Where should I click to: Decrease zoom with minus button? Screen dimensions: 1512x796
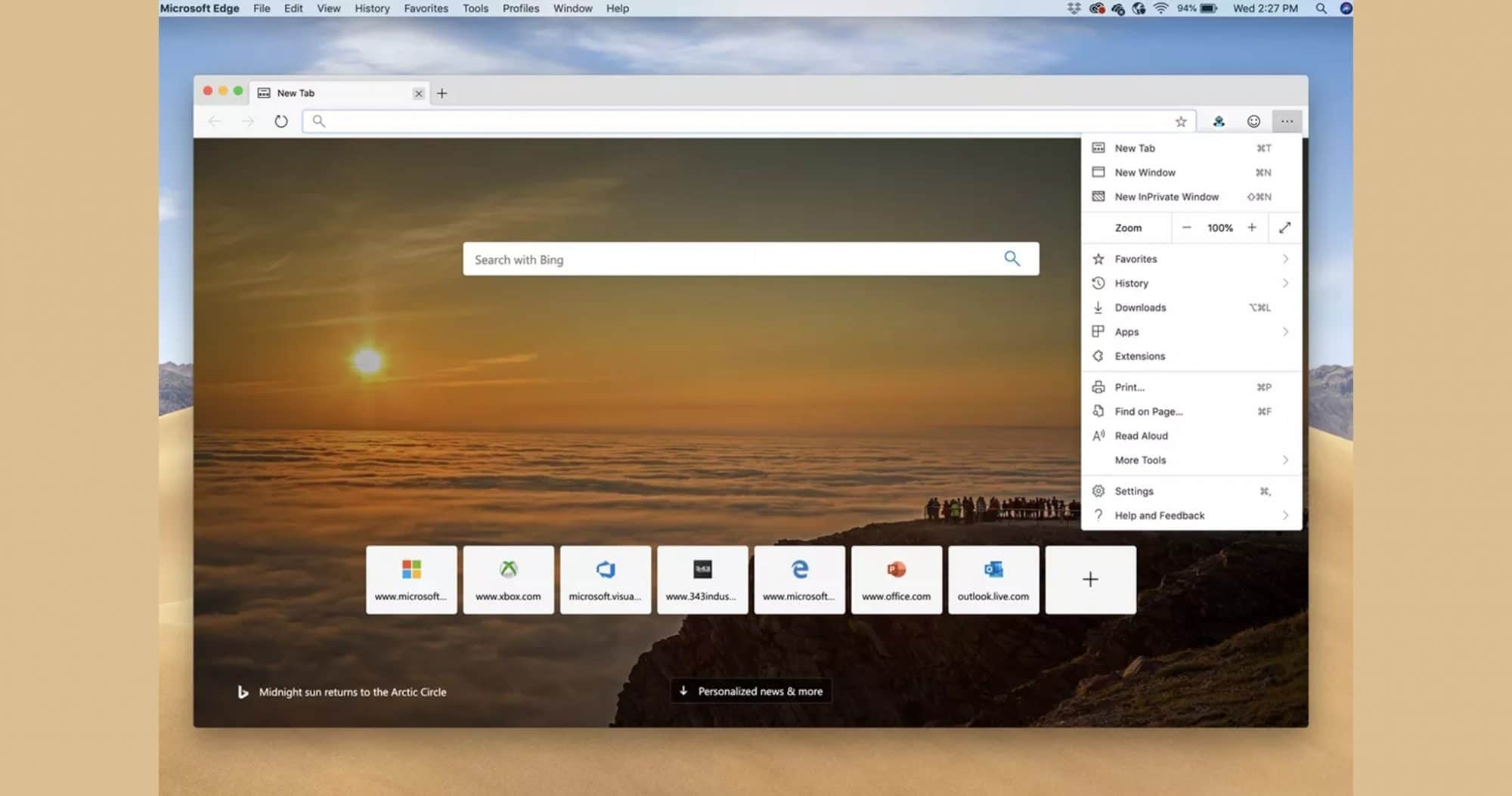pos(1186,228)
